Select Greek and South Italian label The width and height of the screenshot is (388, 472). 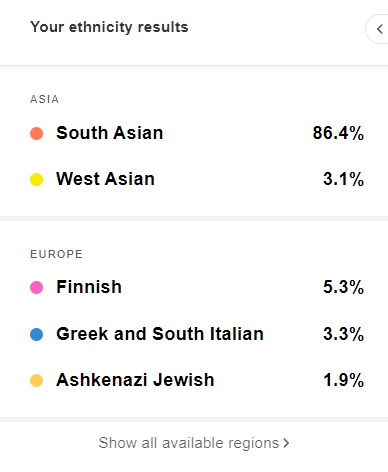click(x=160, y=334)
